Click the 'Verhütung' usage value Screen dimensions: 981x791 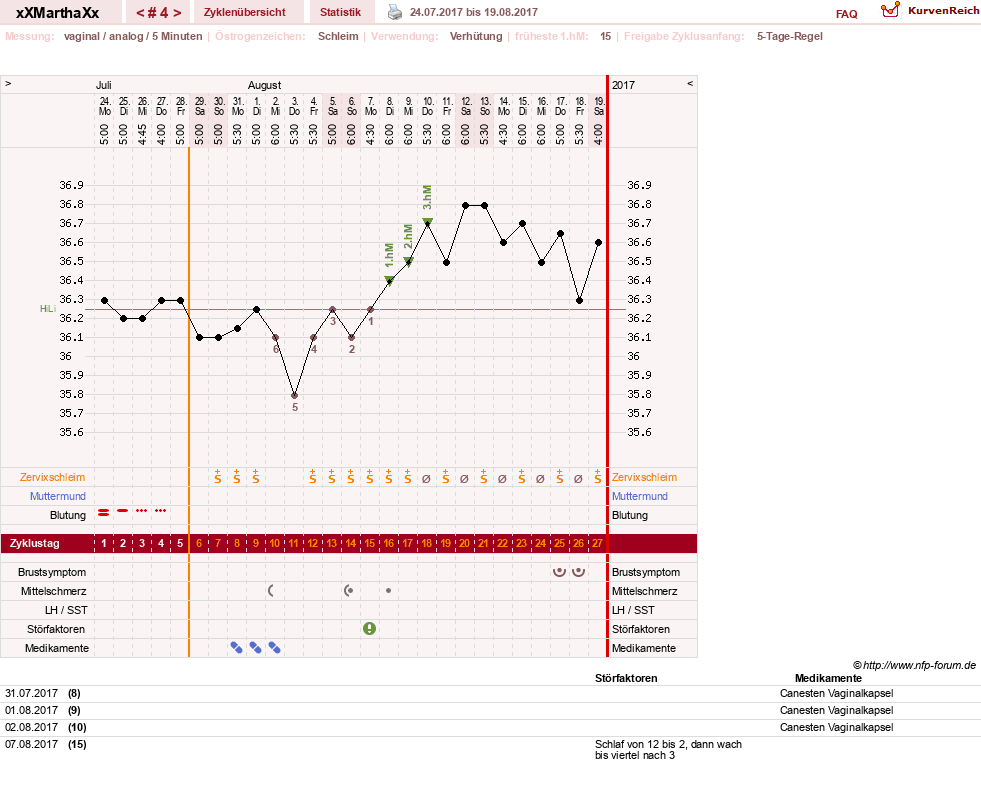pyautogui.click(x=476, y=36)
